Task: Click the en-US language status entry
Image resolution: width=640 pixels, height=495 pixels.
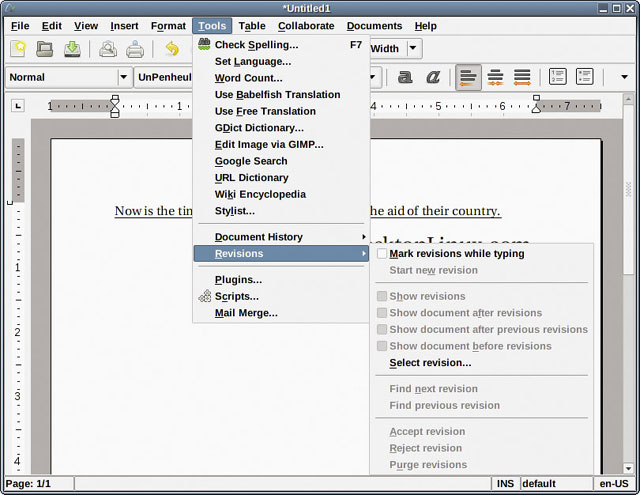Action: [x=614, y=484]
